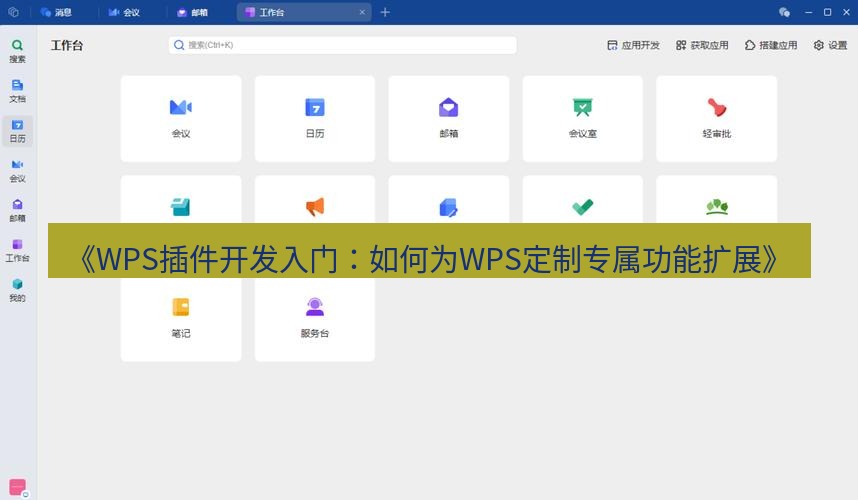
Task: Open the blue document-edit app card
Action: coord(449,200)
